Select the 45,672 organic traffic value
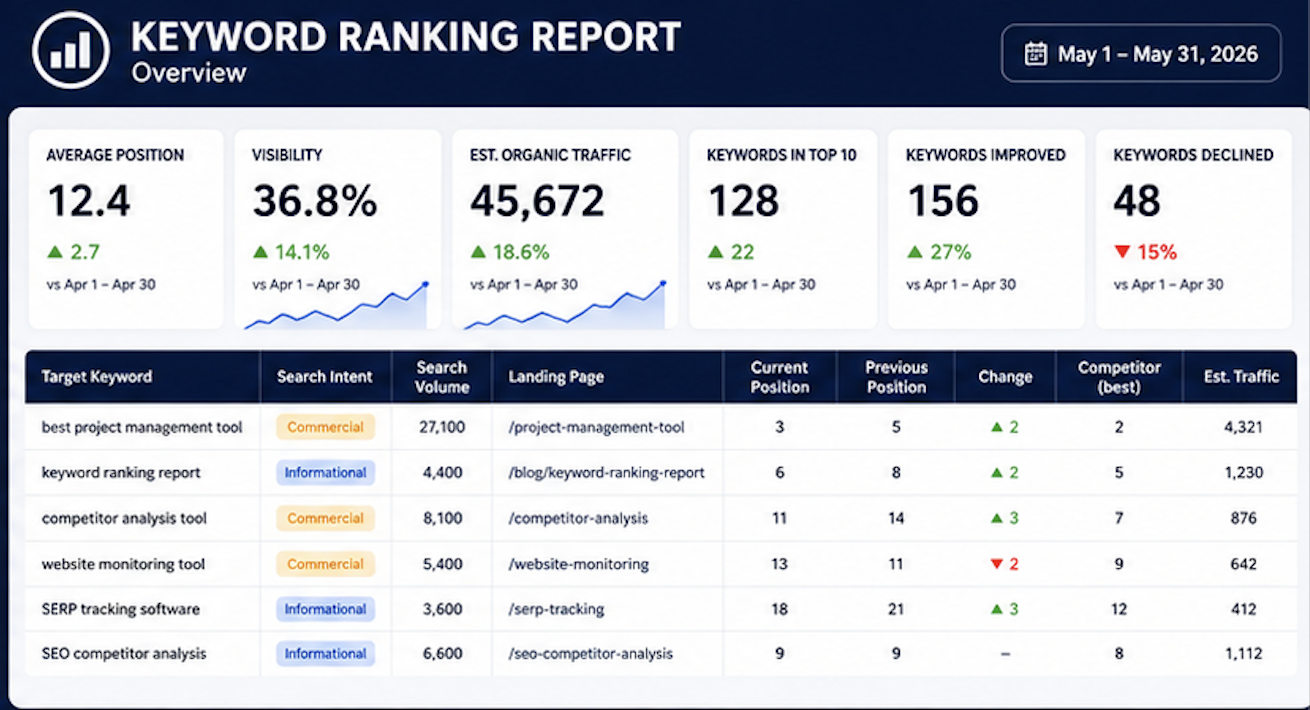Viewport: 1310px width, 710px height. pos(537,201)
